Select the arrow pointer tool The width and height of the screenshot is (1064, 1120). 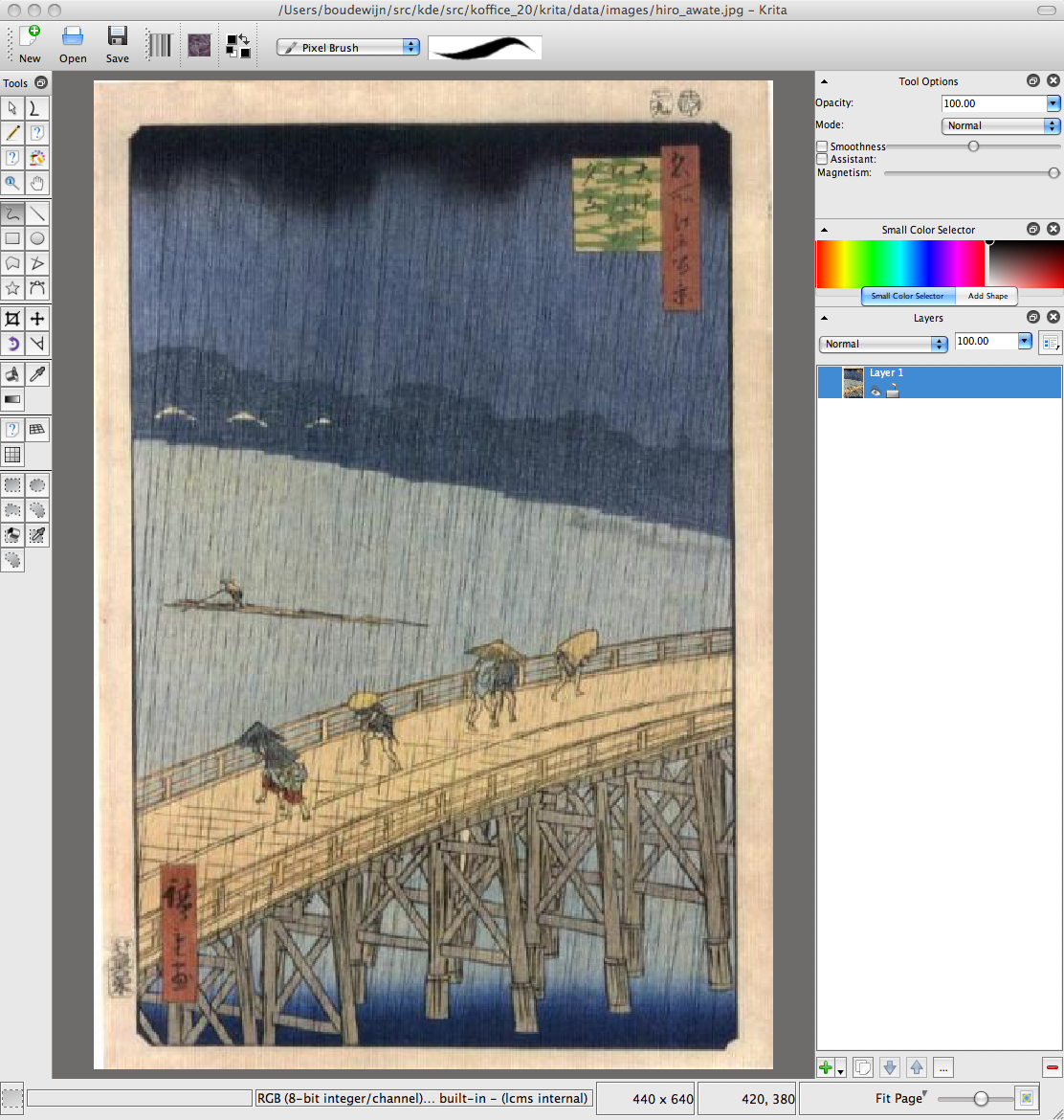tap(12, 108)
